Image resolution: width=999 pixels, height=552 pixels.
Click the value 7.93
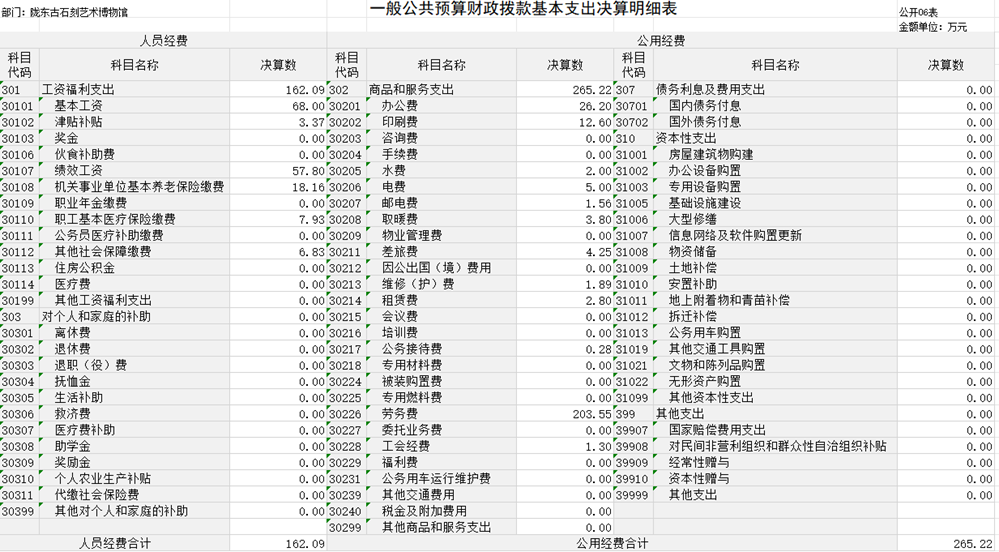click(278, 219)
